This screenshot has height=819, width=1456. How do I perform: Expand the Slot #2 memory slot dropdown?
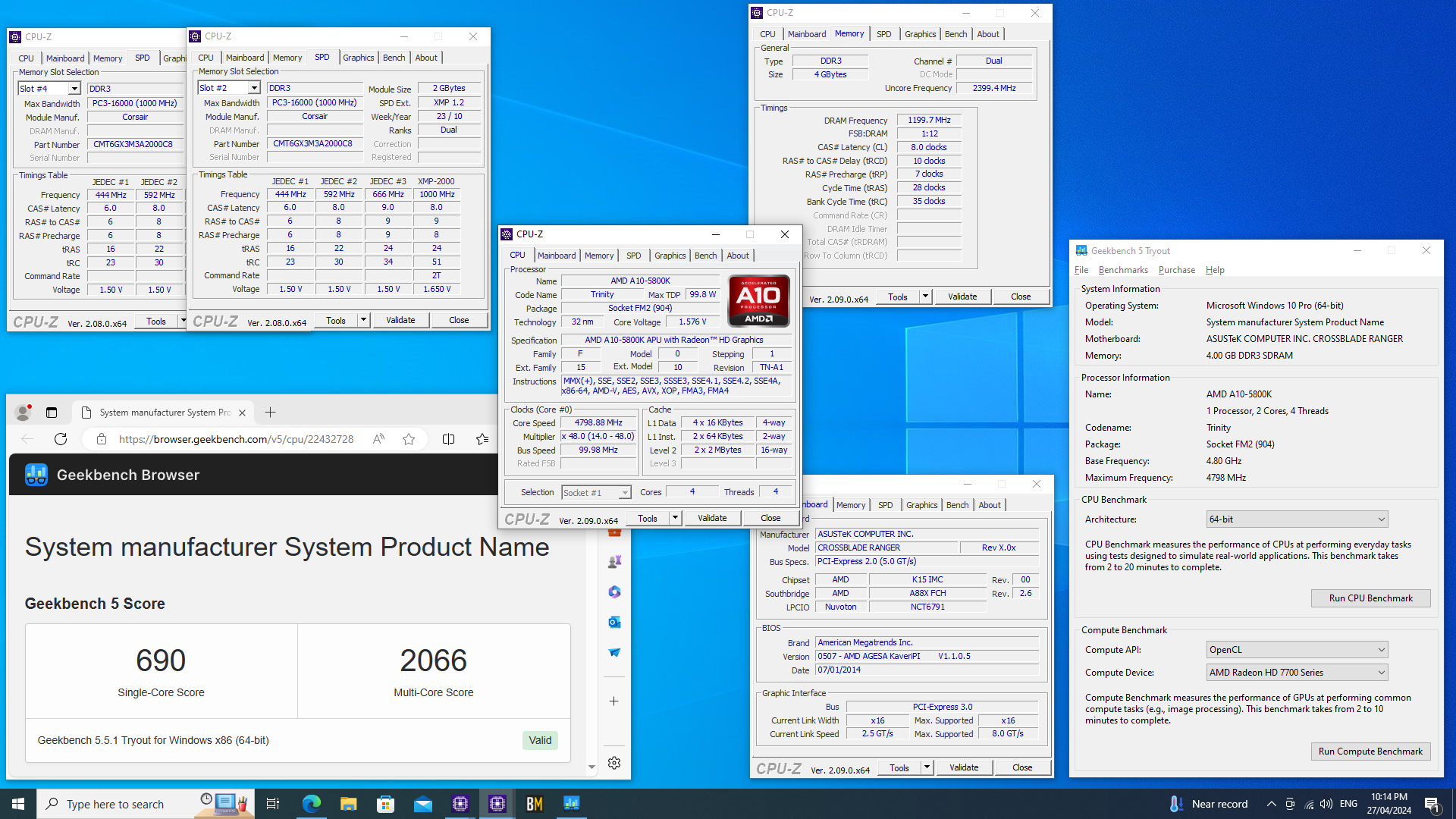point(255,88)
